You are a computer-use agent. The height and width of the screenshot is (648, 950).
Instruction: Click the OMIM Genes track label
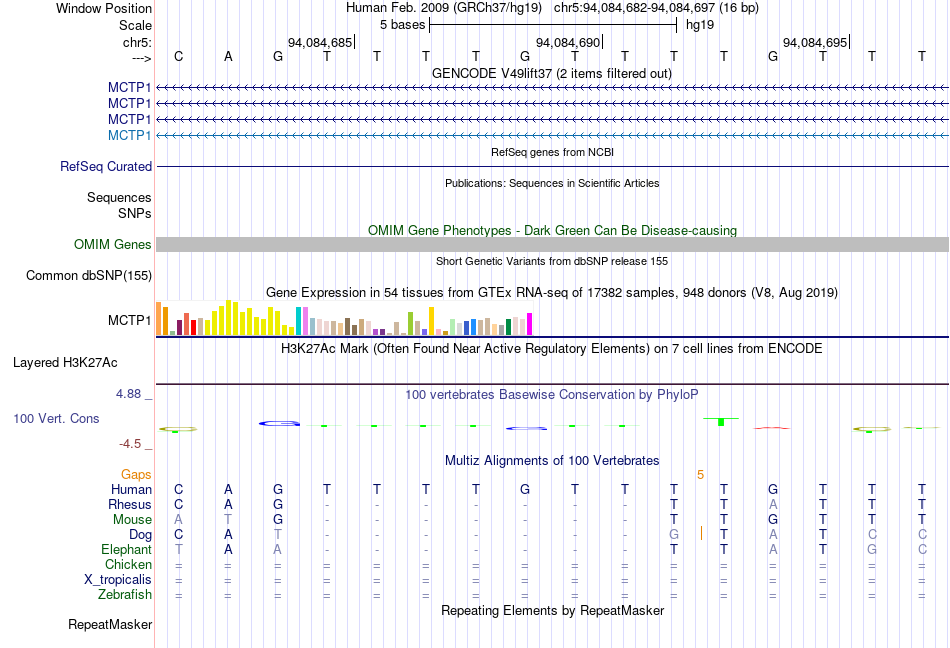(x=113, y=244)
